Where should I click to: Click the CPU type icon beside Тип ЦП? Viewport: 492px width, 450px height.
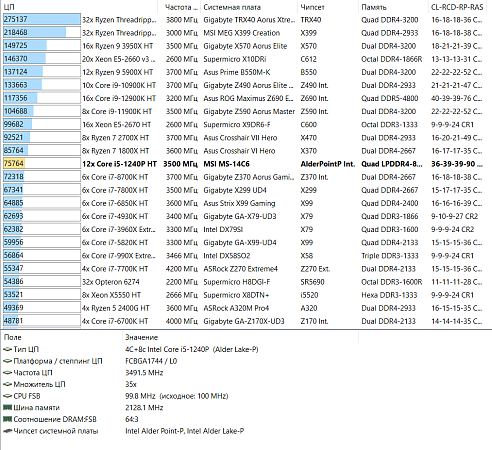8,349
